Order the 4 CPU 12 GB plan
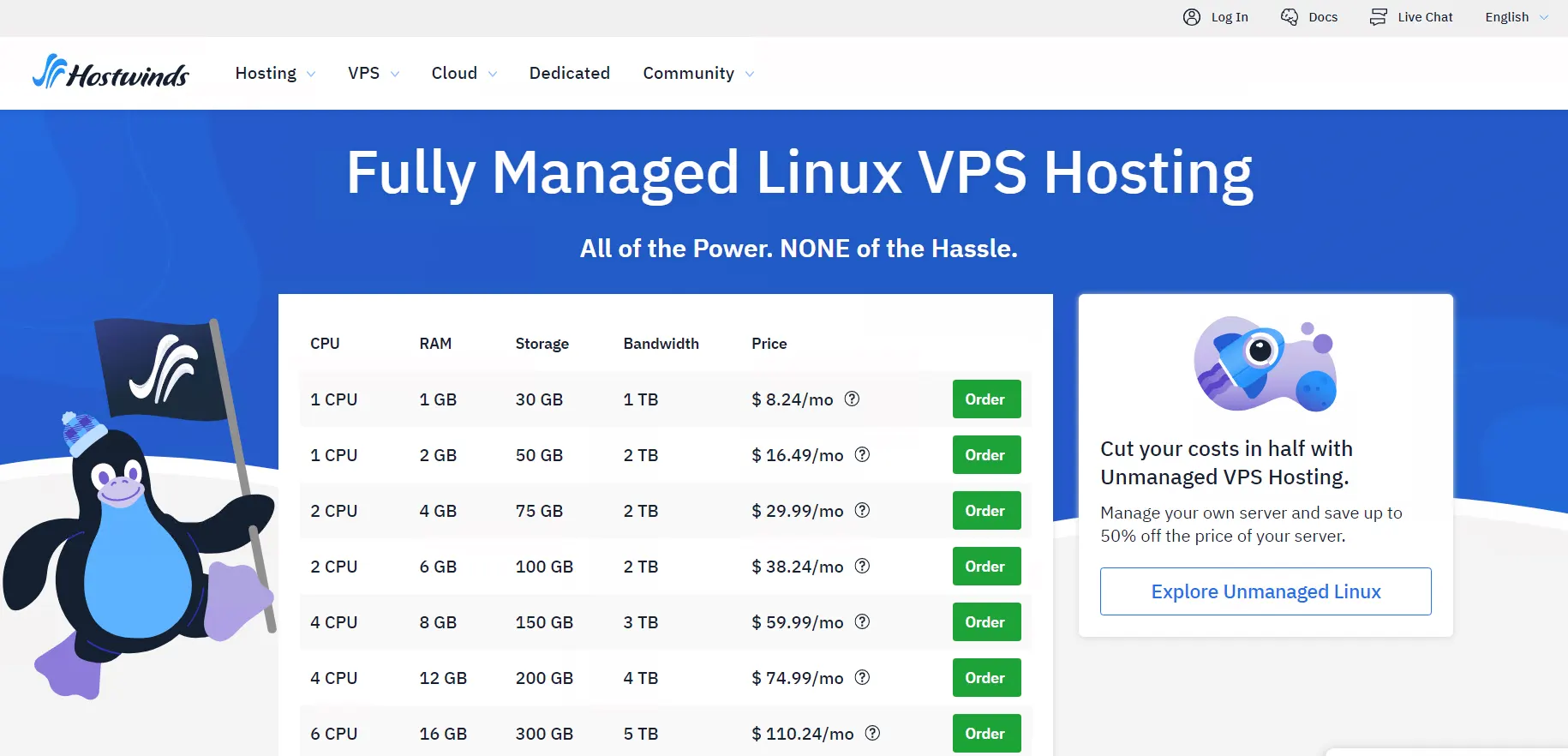The width and height of the screenshot is (1568, 756). click(x=986, y=677)
